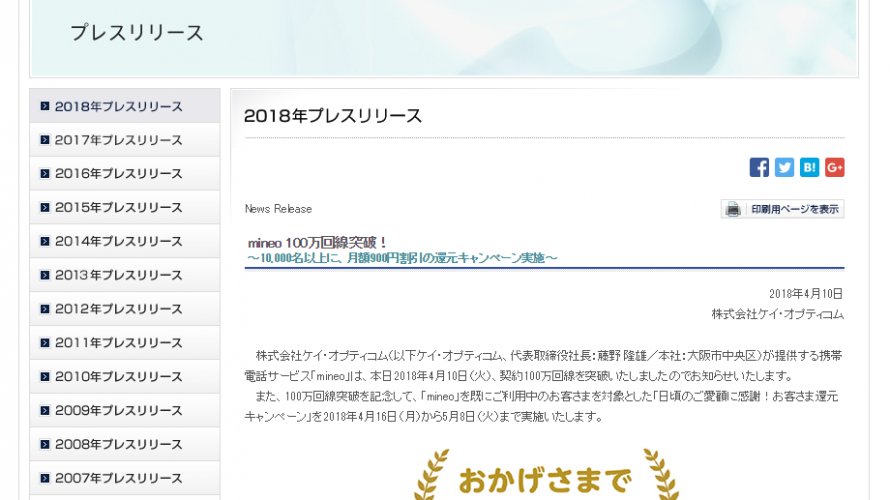Share the release on Twitter

784,167
